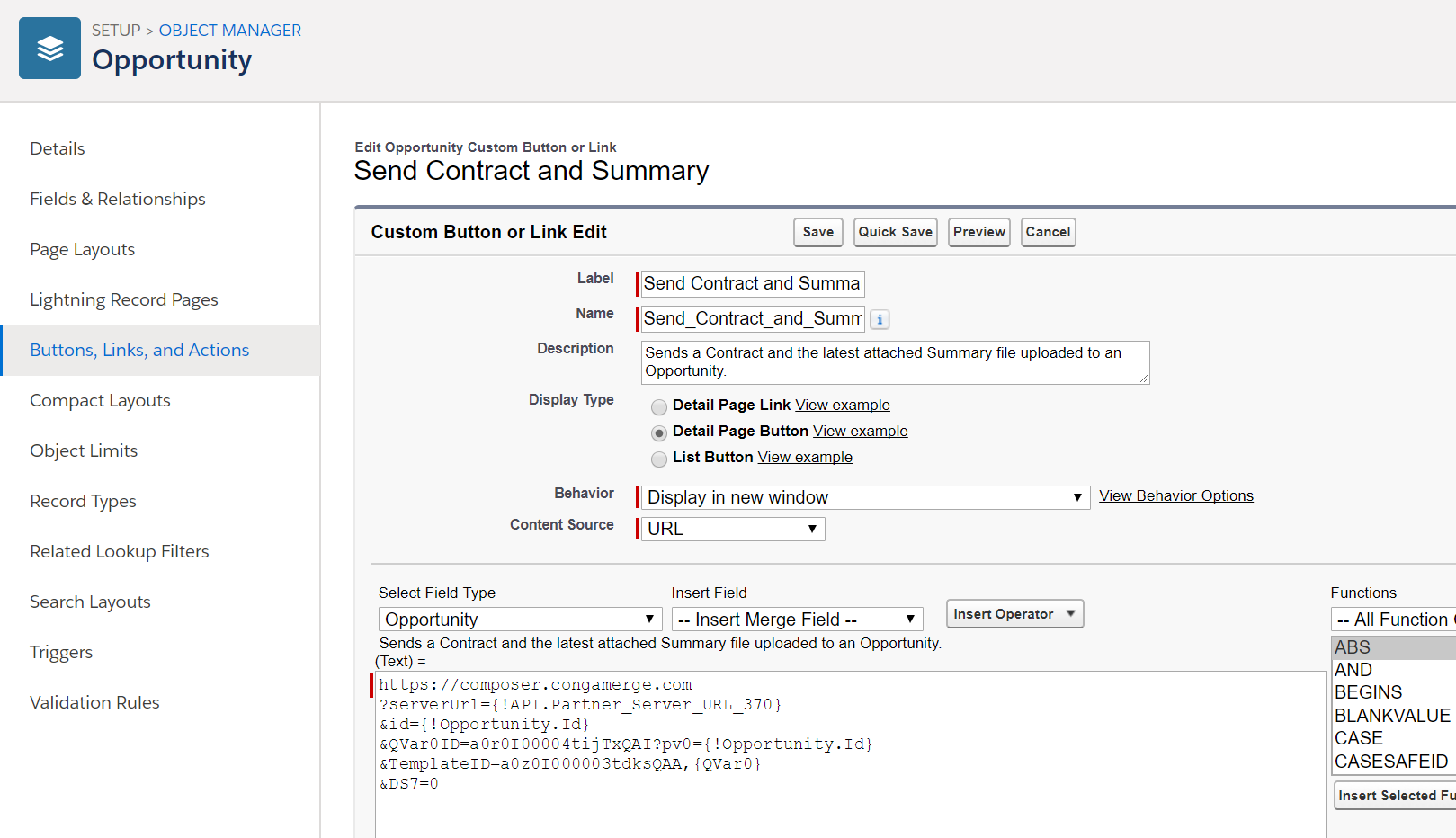Expand the Content Source dropdown

(x=732, y=529)
